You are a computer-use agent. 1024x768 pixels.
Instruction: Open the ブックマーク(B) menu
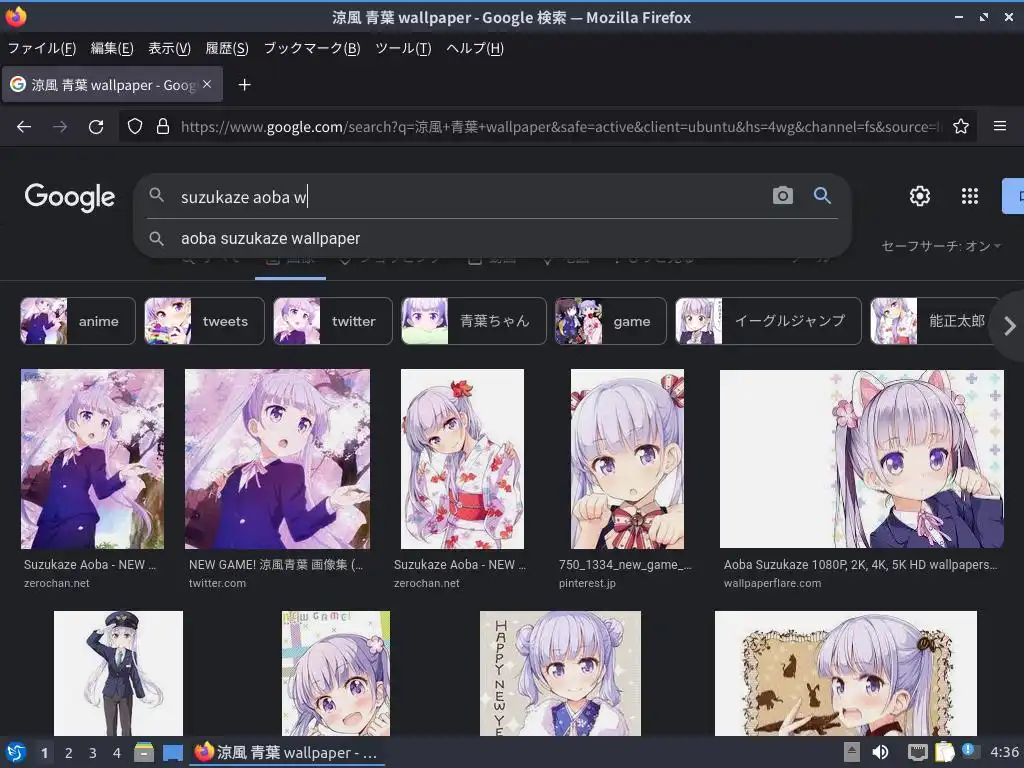tap(312, 48)
